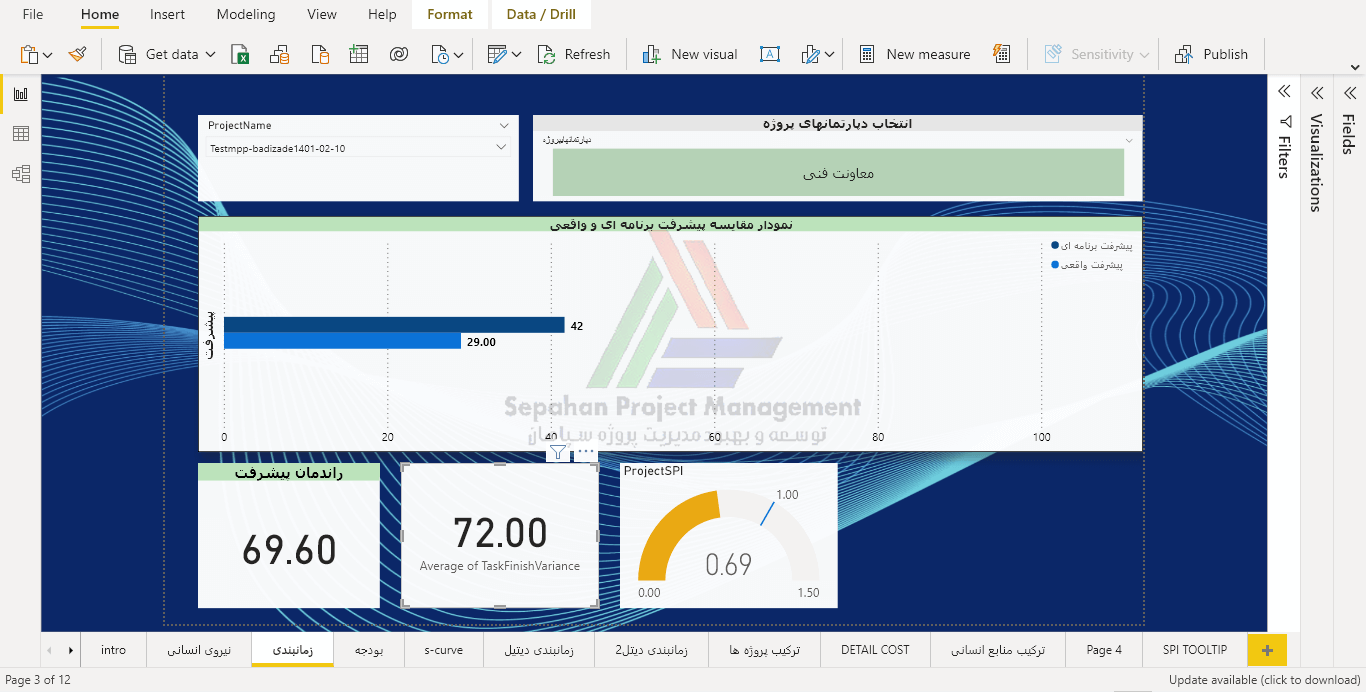The height and width of the screenshot is (692, 1366).
Task: Click the Update available notice in status bar
Action: pyautogui.click(x=1264, y=680)
